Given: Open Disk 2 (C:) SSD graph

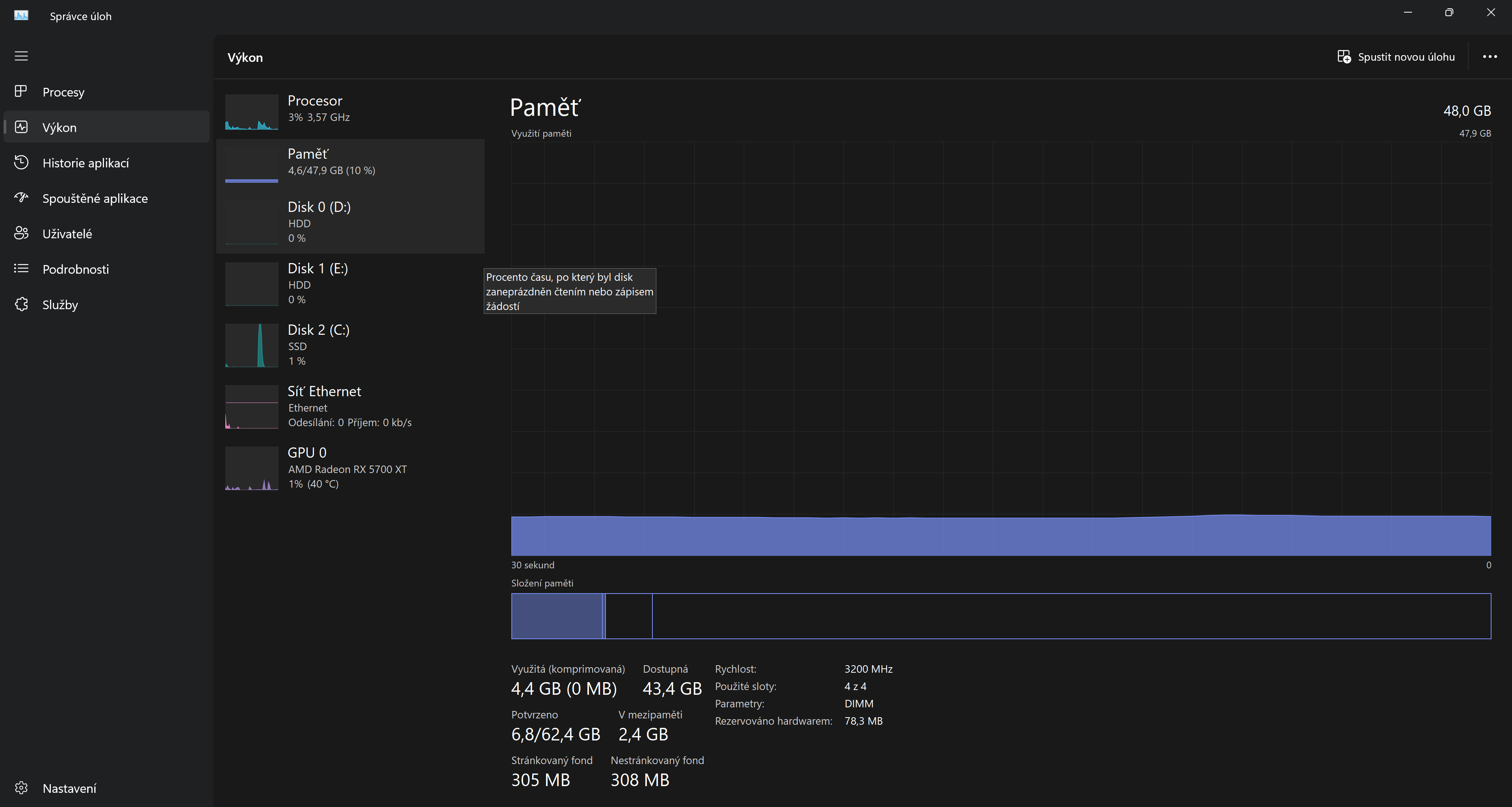Looking at the screenshot, I should (x=252, y=345).
